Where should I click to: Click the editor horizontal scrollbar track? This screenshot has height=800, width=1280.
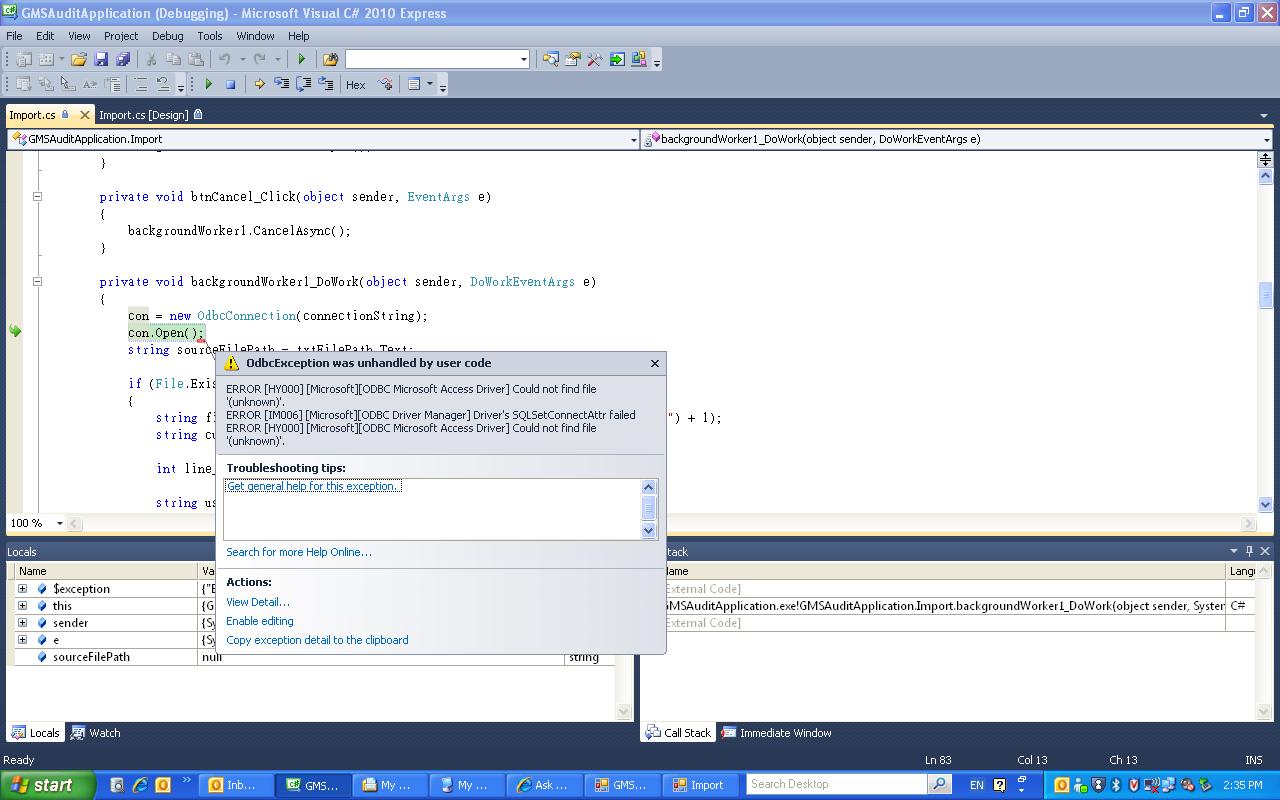pos(660,523)
